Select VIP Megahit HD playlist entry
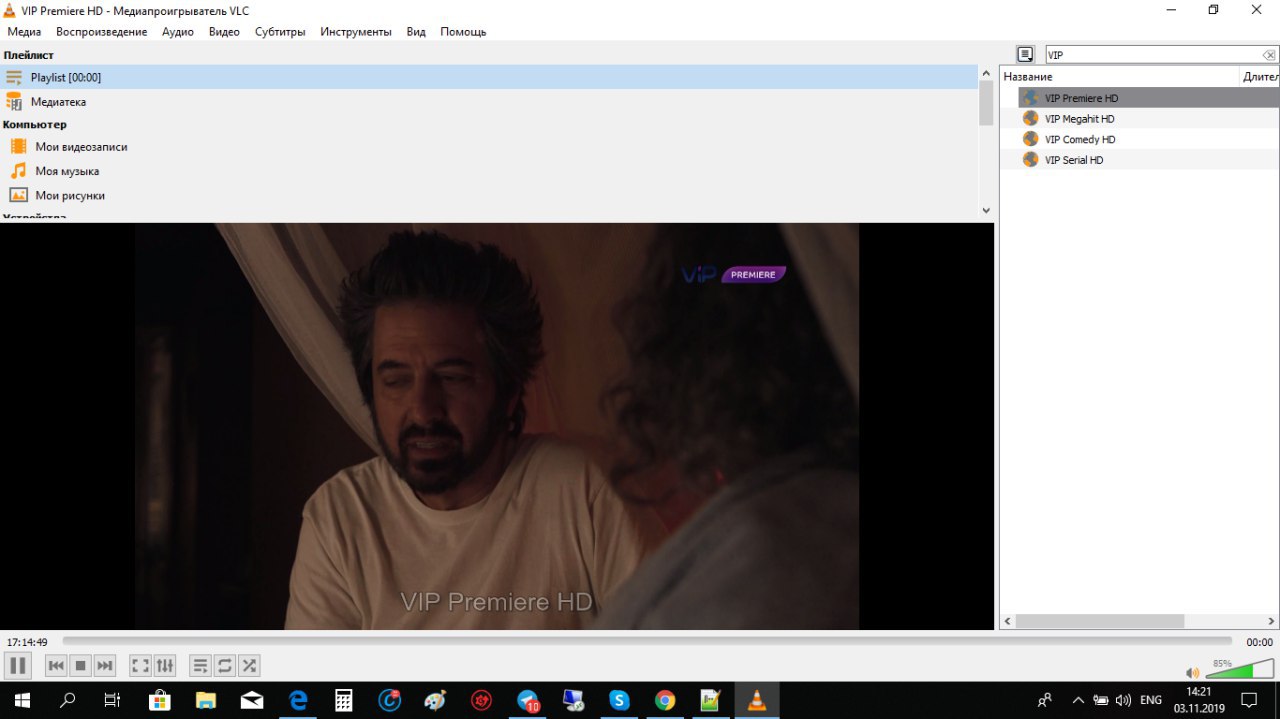Viewport: 1280px width, 719px height. [1149, 119]
